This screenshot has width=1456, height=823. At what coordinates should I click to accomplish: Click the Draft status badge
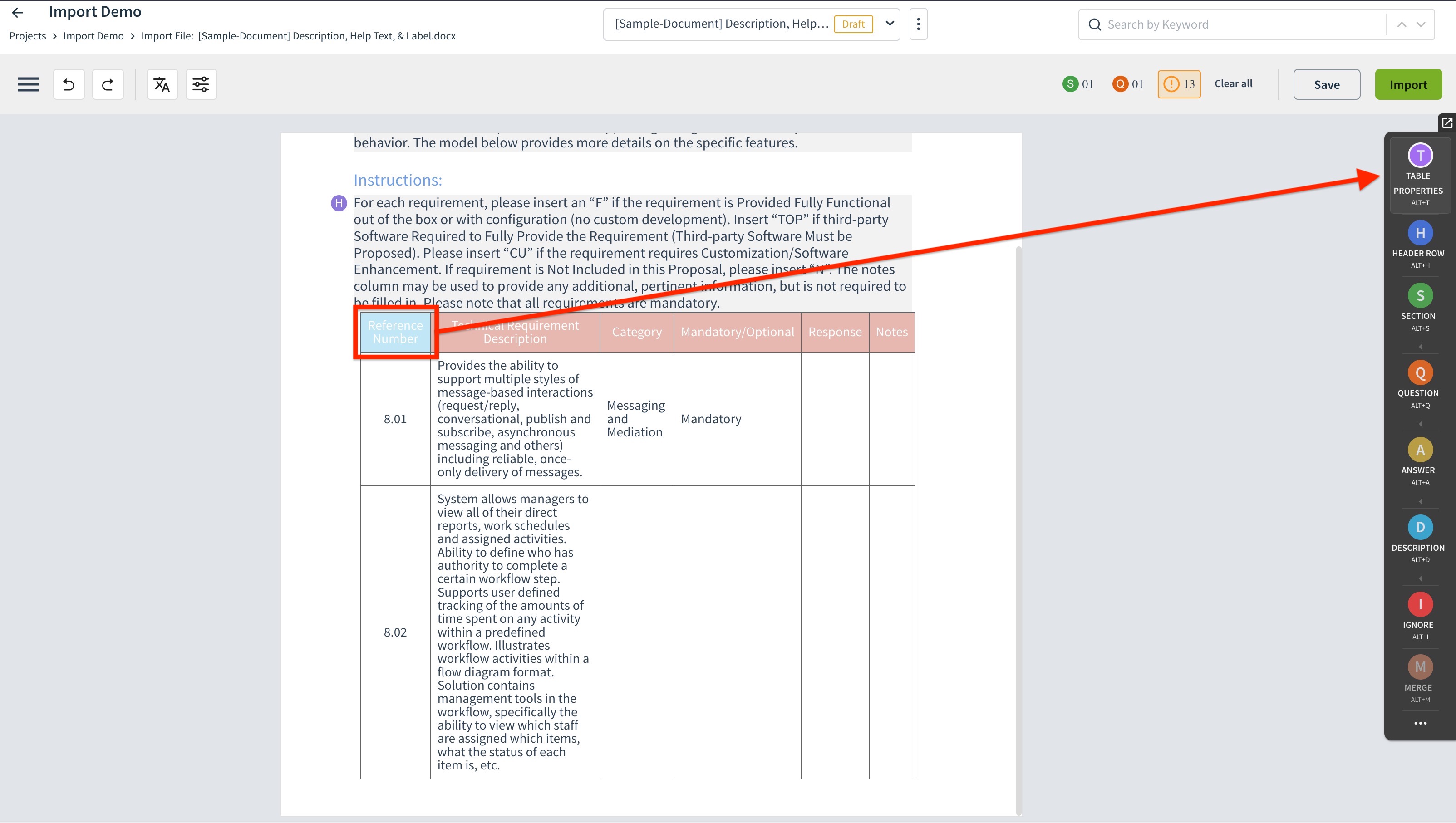click(853, 24)
